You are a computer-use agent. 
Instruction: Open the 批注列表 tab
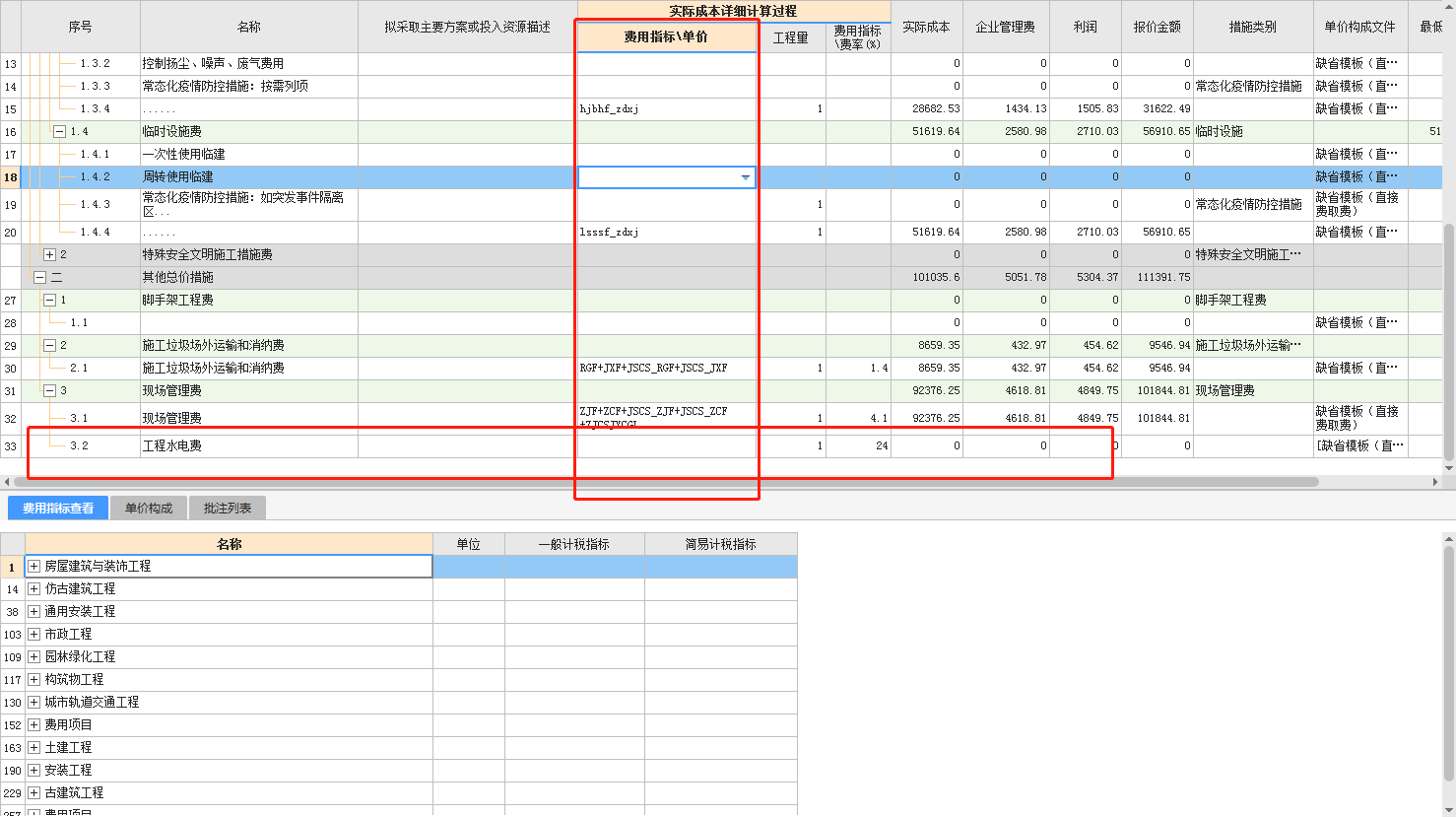point(228,509)
